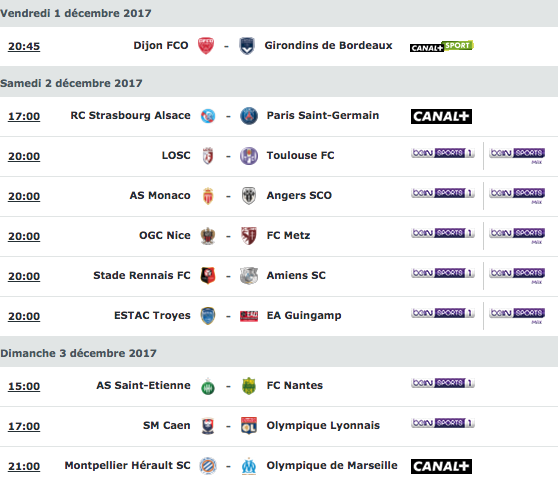
Task: Select the EA Guingamp team name
Action: (x=304, y=316)
